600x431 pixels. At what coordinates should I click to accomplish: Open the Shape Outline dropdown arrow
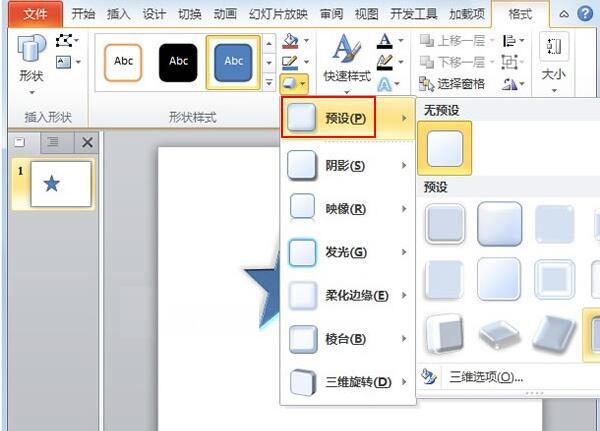[307, 62]
